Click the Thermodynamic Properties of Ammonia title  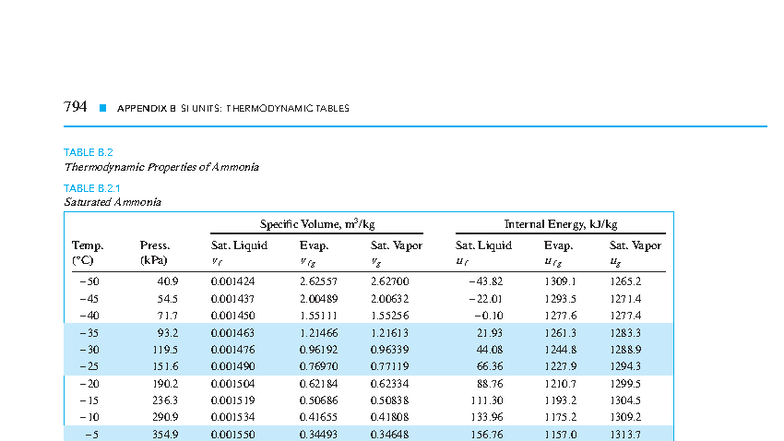tap(162, 167)
